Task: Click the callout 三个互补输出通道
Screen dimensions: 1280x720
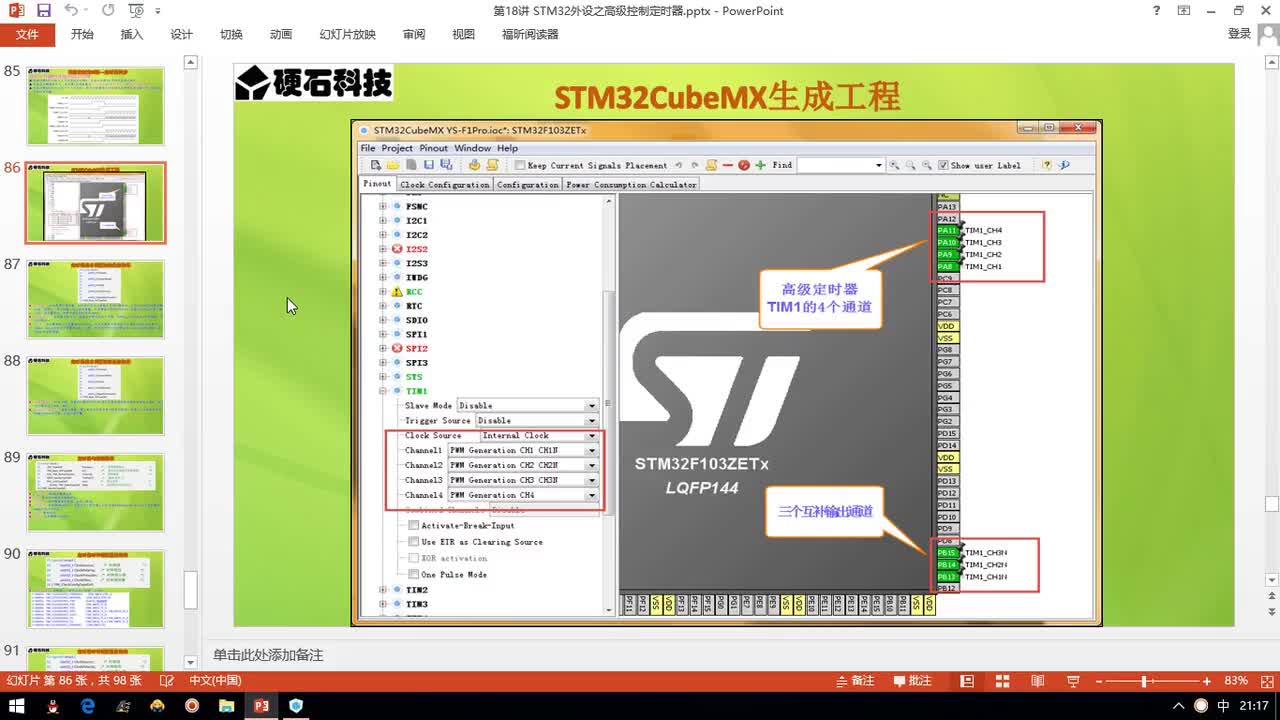Action: (826, 511)
